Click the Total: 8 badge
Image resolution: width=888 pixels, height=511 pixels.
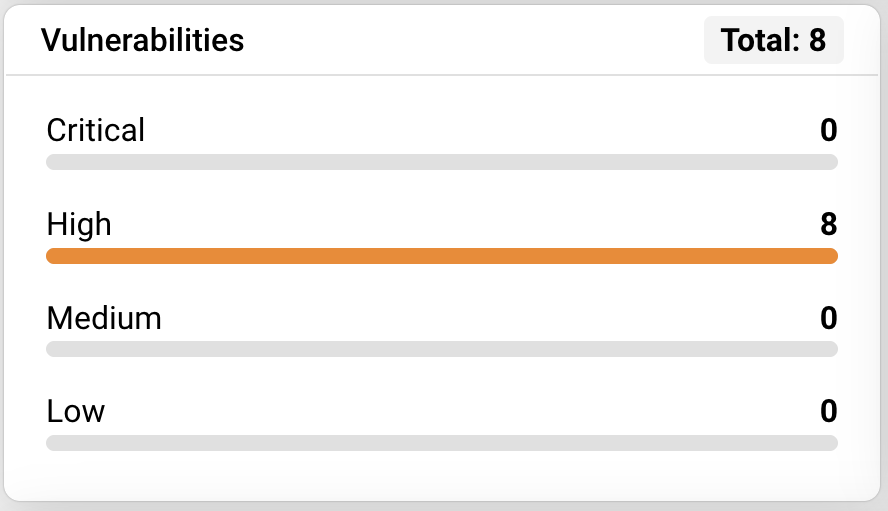773,40
